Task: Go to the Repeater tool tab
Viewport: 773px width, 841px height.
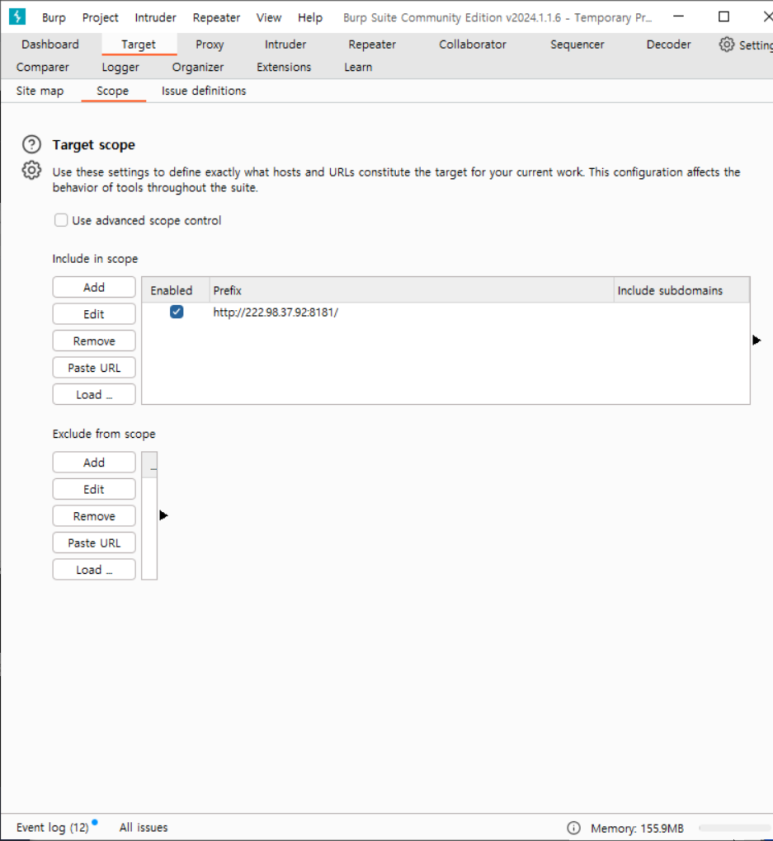Action: coord(372,45)
